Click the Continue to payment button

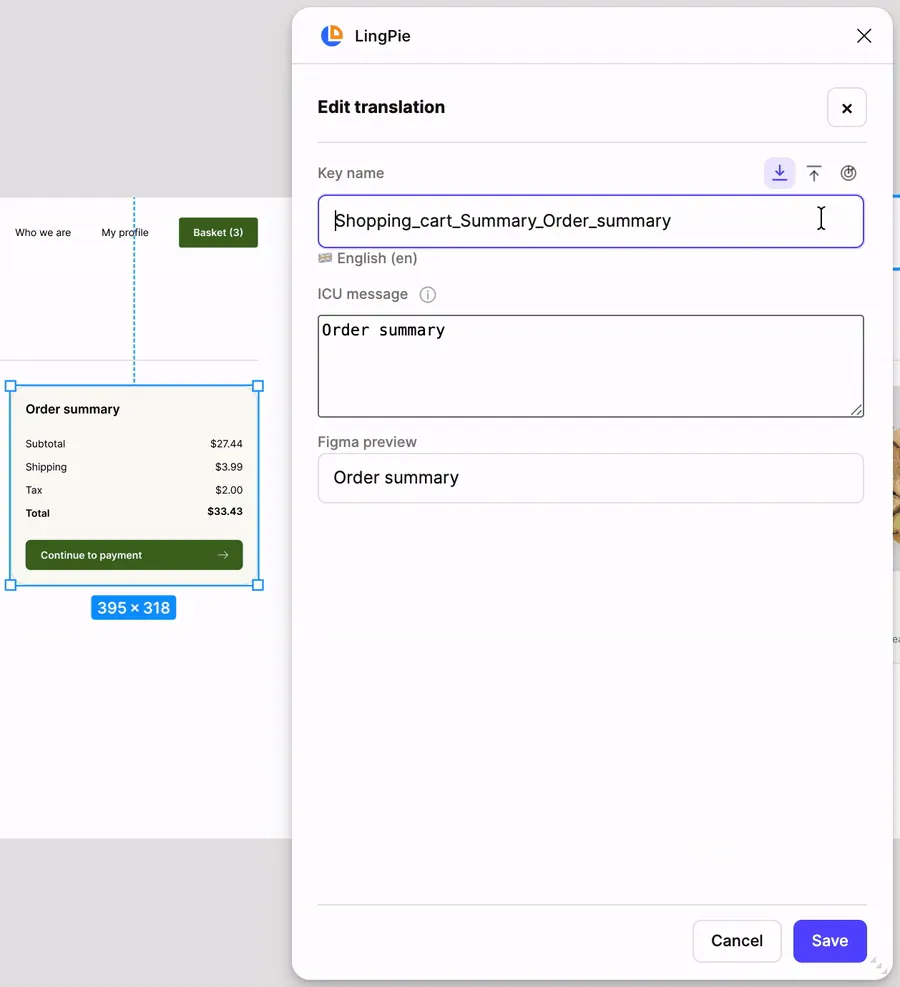pyautogui.click(x=134, y=555)
